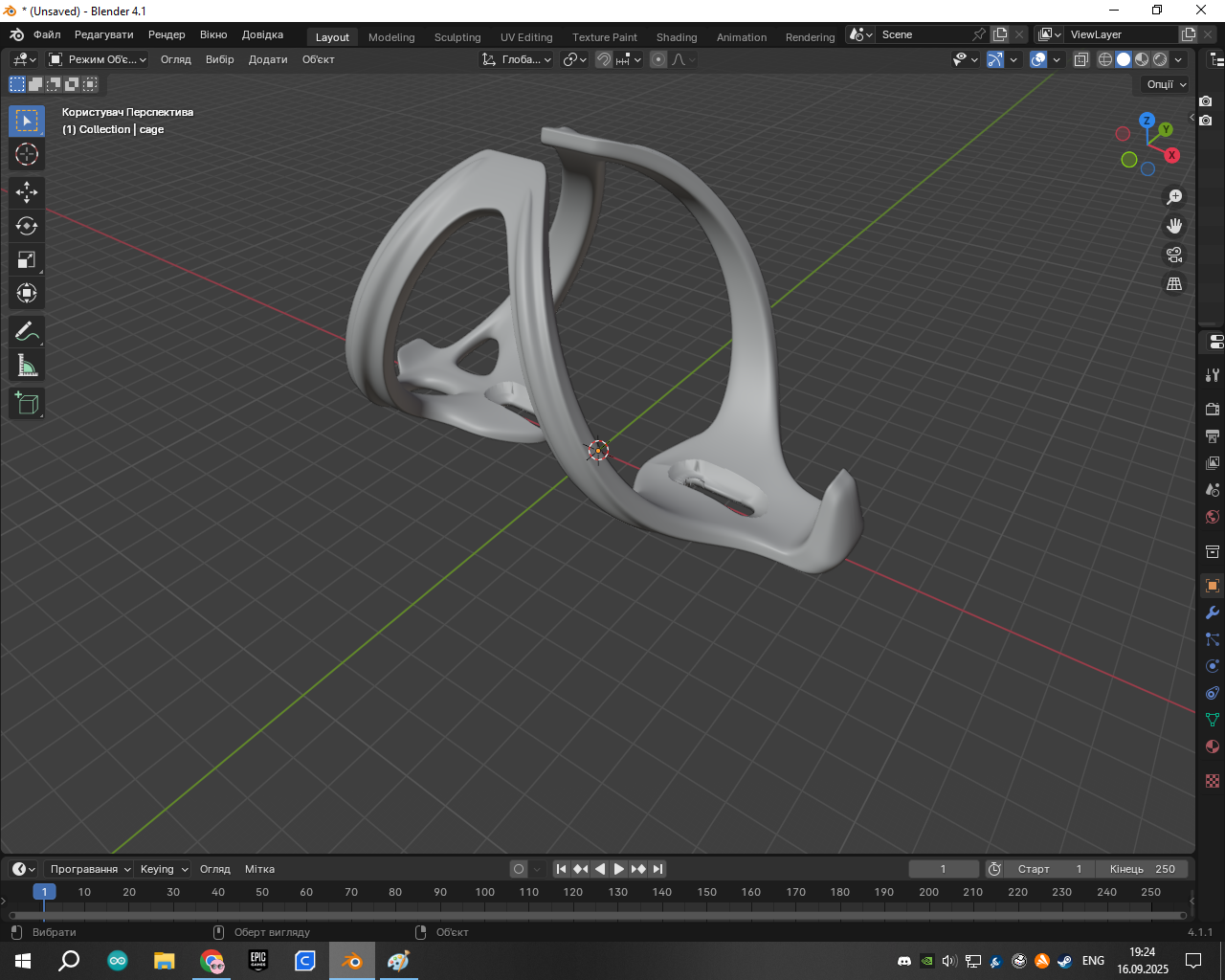Toggle snapping magnet icon
This screenshot has height=980, width=1225.
click(604, 59)
